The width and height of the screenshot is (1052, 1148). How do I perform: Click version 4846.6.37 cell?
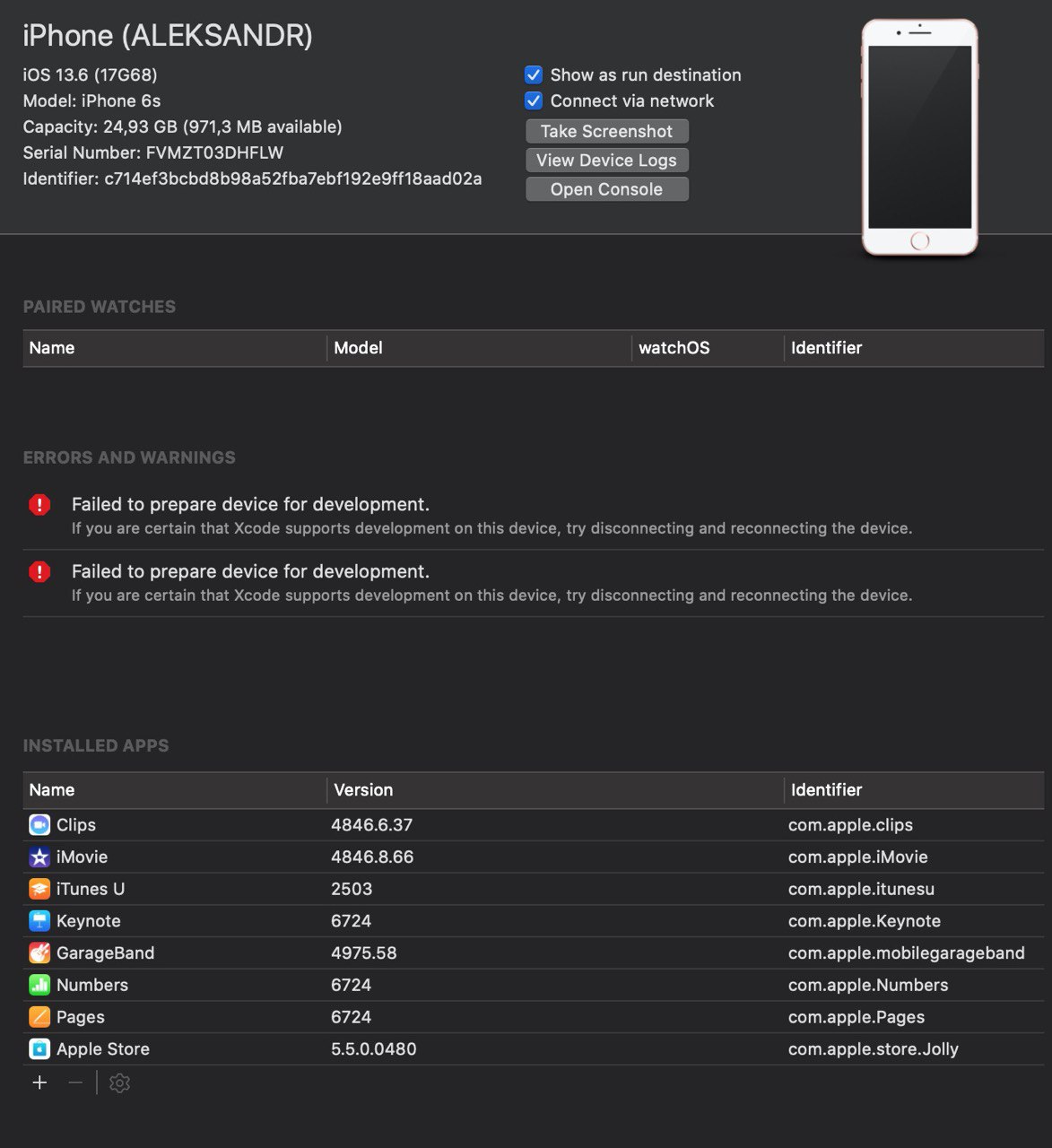pyautogui.click(x=372, y=824)
